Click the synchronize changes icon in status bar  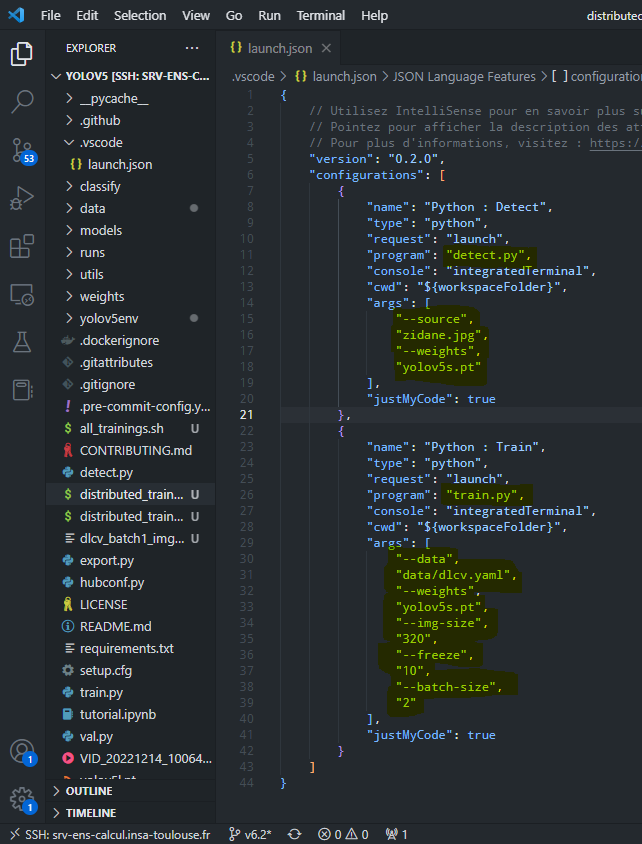click(294, 834)
